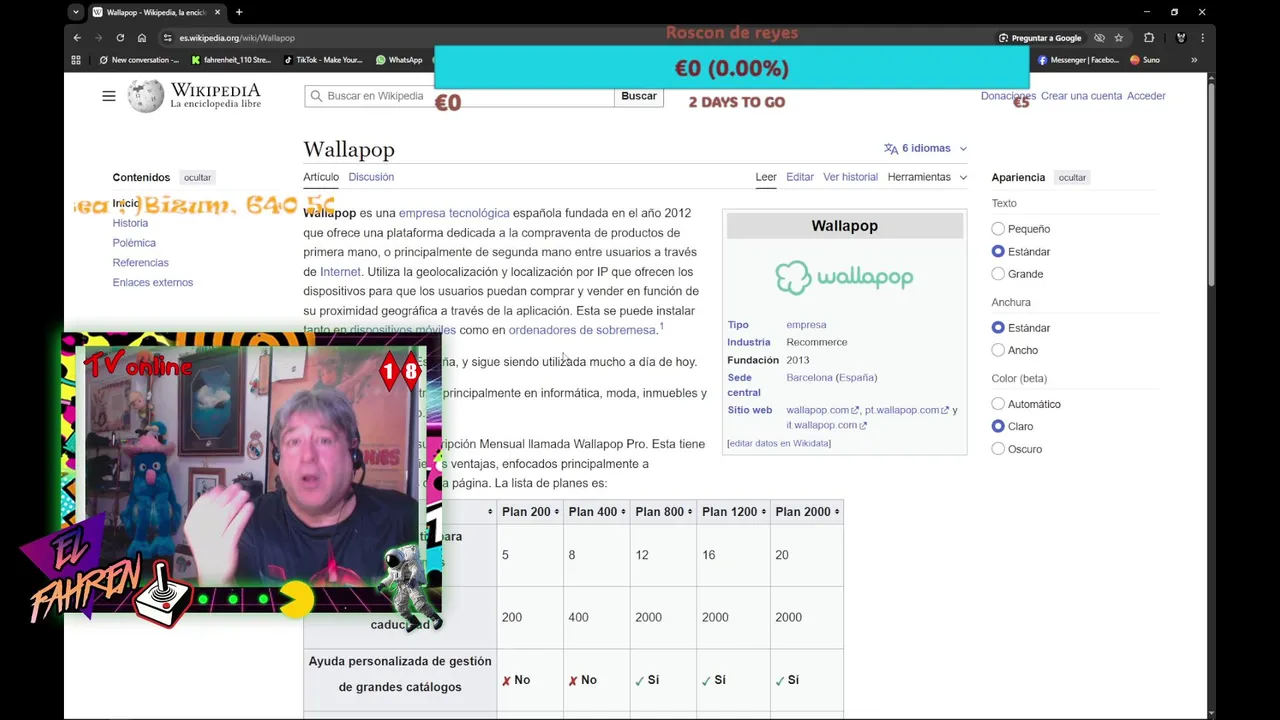Open Polémica in the contents sidebar

pos(134,243)
